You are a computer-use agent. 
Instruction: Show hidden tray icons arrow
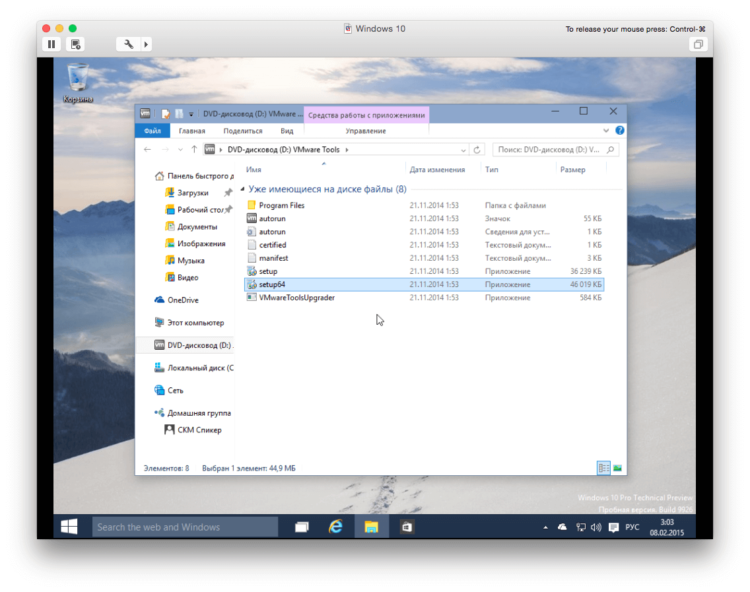[x=545, y=527]
